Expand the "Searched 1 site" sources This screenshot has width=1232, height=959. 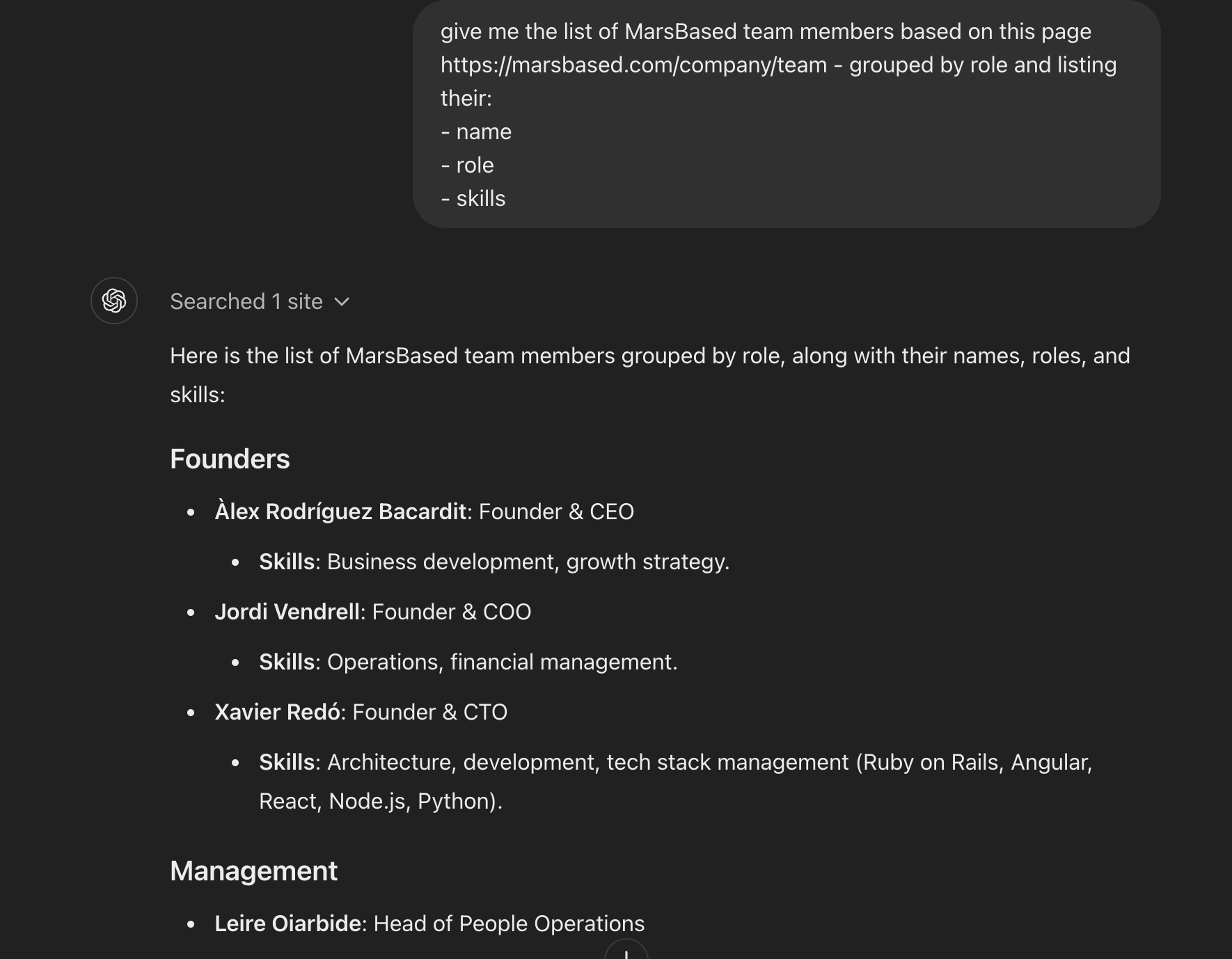point(260,301)
